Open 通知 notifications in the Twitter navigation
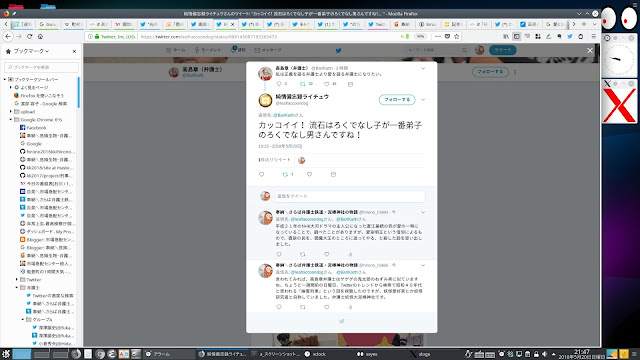 [x=238, y=50]
